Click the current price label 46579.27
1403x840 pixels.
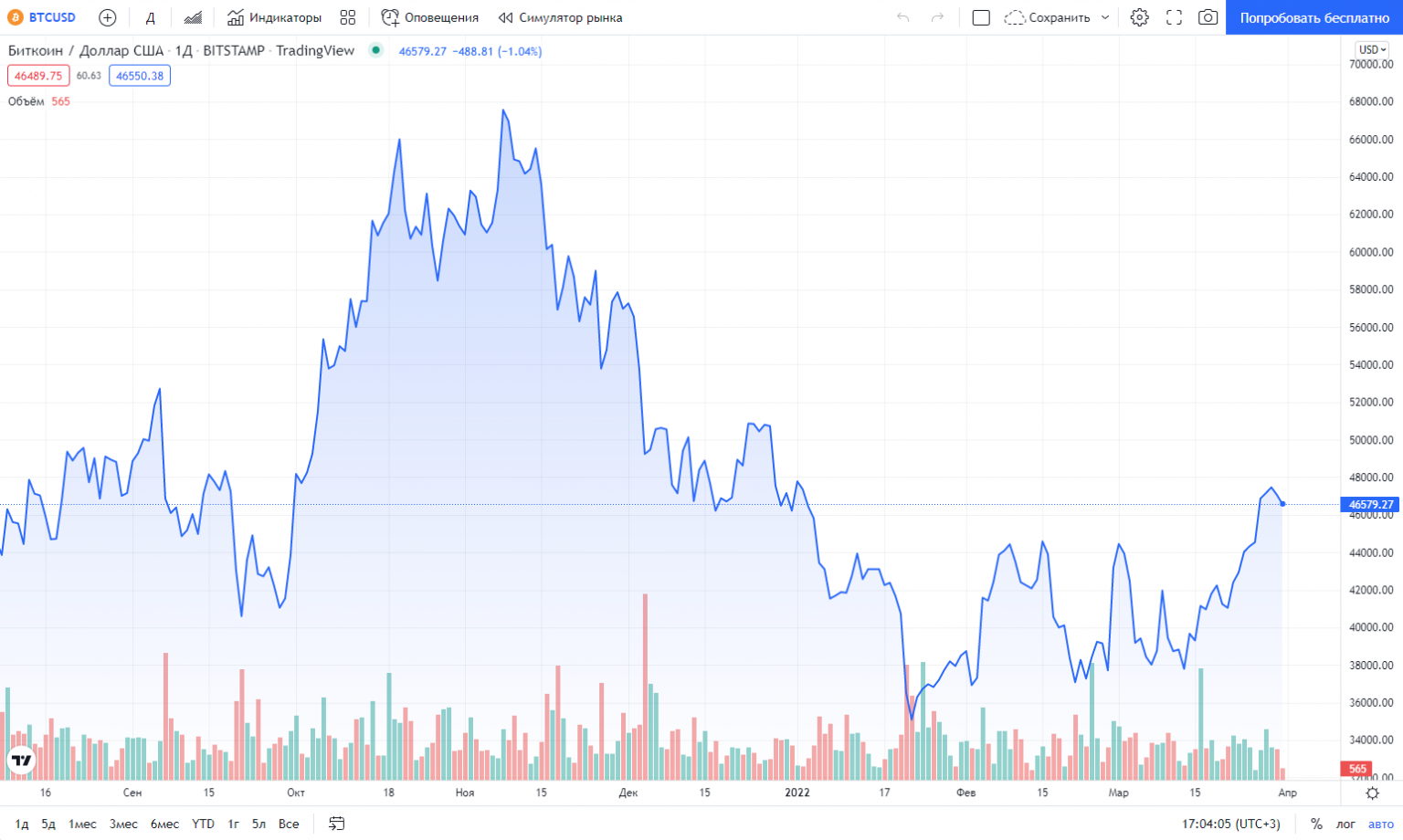click(1371, 504)
